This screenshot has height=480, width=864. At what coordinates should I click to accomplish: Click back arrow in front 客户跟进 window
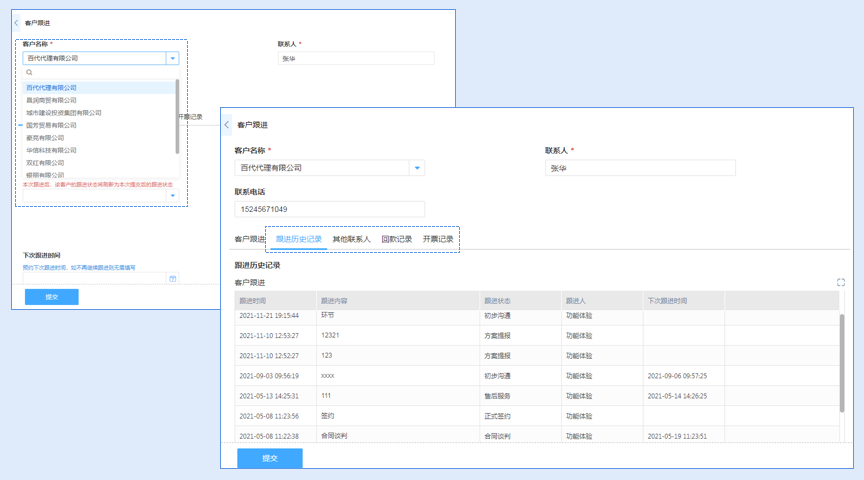click(227, 125)
